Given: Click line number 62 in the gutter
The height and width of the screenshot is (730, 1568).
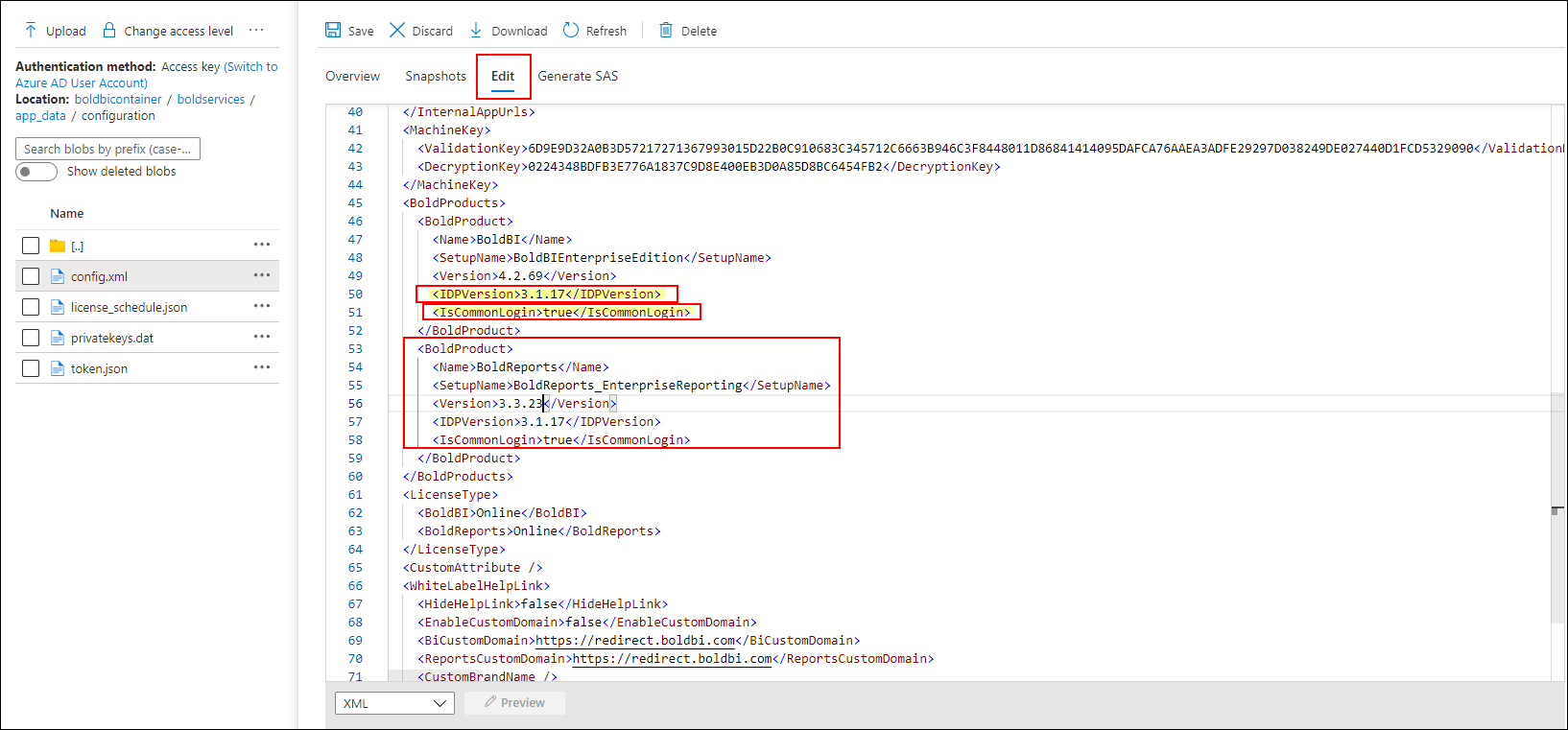Looking at the screenshot, I should (x=355, y=512).
